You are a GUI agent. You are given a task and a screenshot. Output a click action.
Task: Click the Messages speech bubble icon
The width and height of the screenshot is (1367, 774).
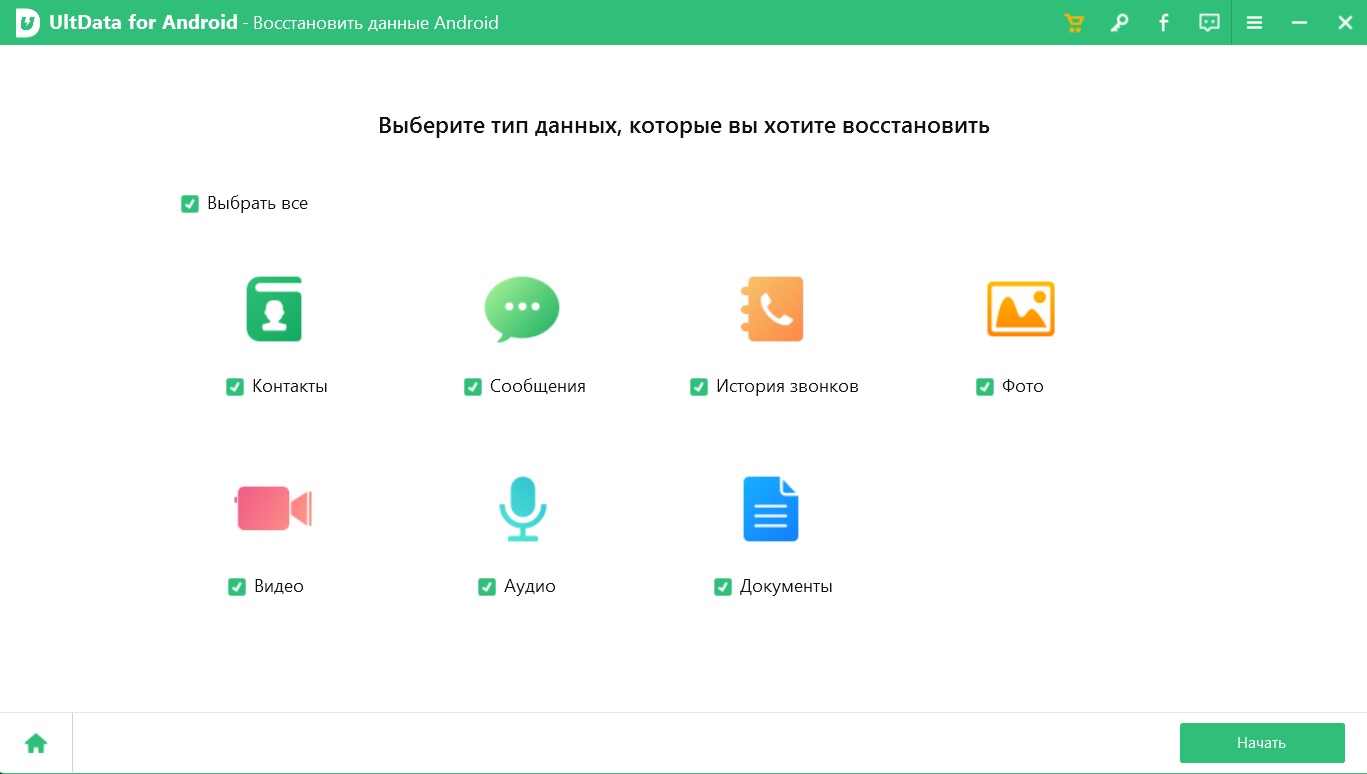coord(521,309)
